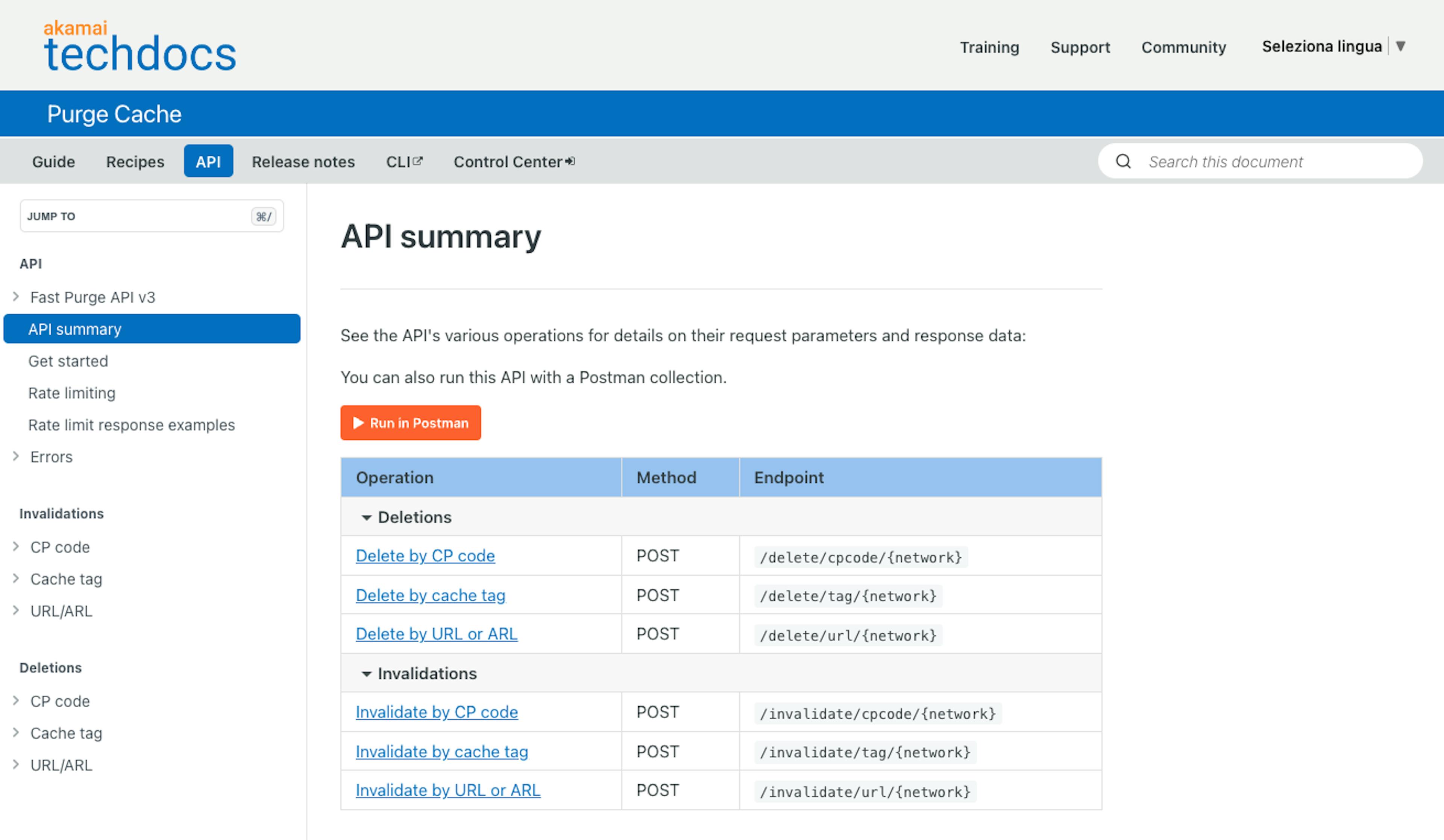
Task: Open the CLI external link tab
Action: [404, 162]
